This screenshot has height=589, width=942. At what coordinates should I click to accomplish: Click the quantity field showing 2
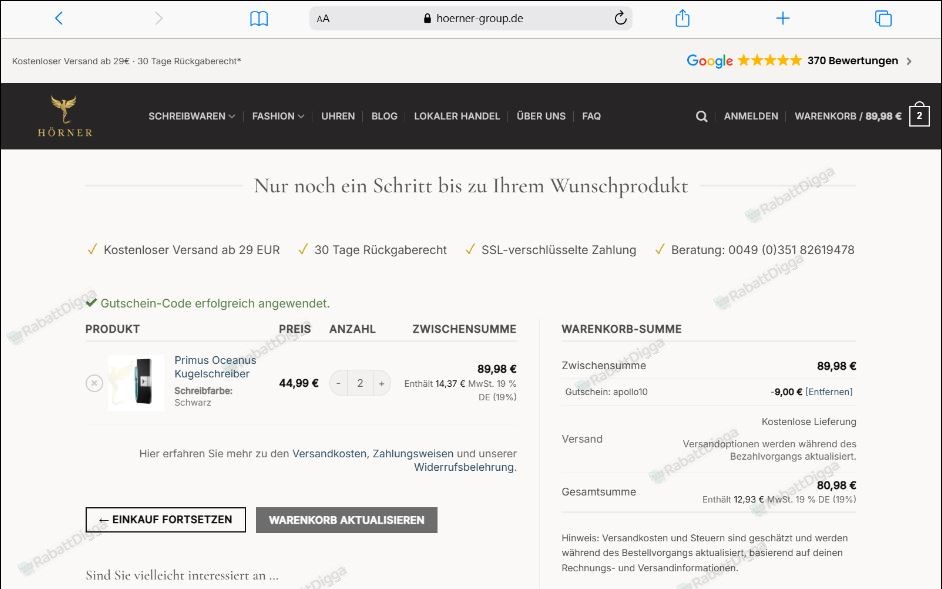click(x=360, y=383)
